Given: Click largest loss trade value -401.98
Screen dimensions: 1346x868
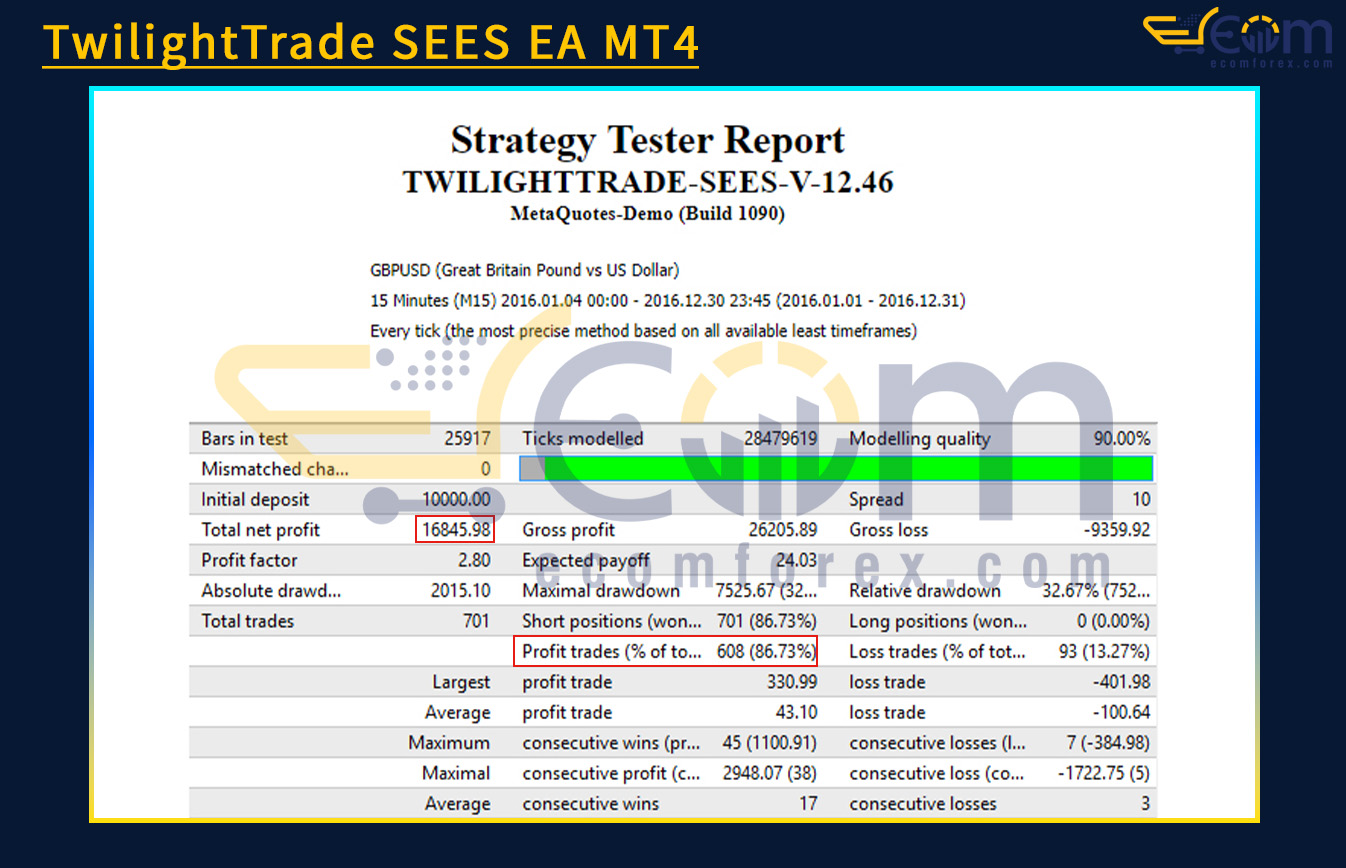Looking at the screenshot, I should [x=1121, y=682].
